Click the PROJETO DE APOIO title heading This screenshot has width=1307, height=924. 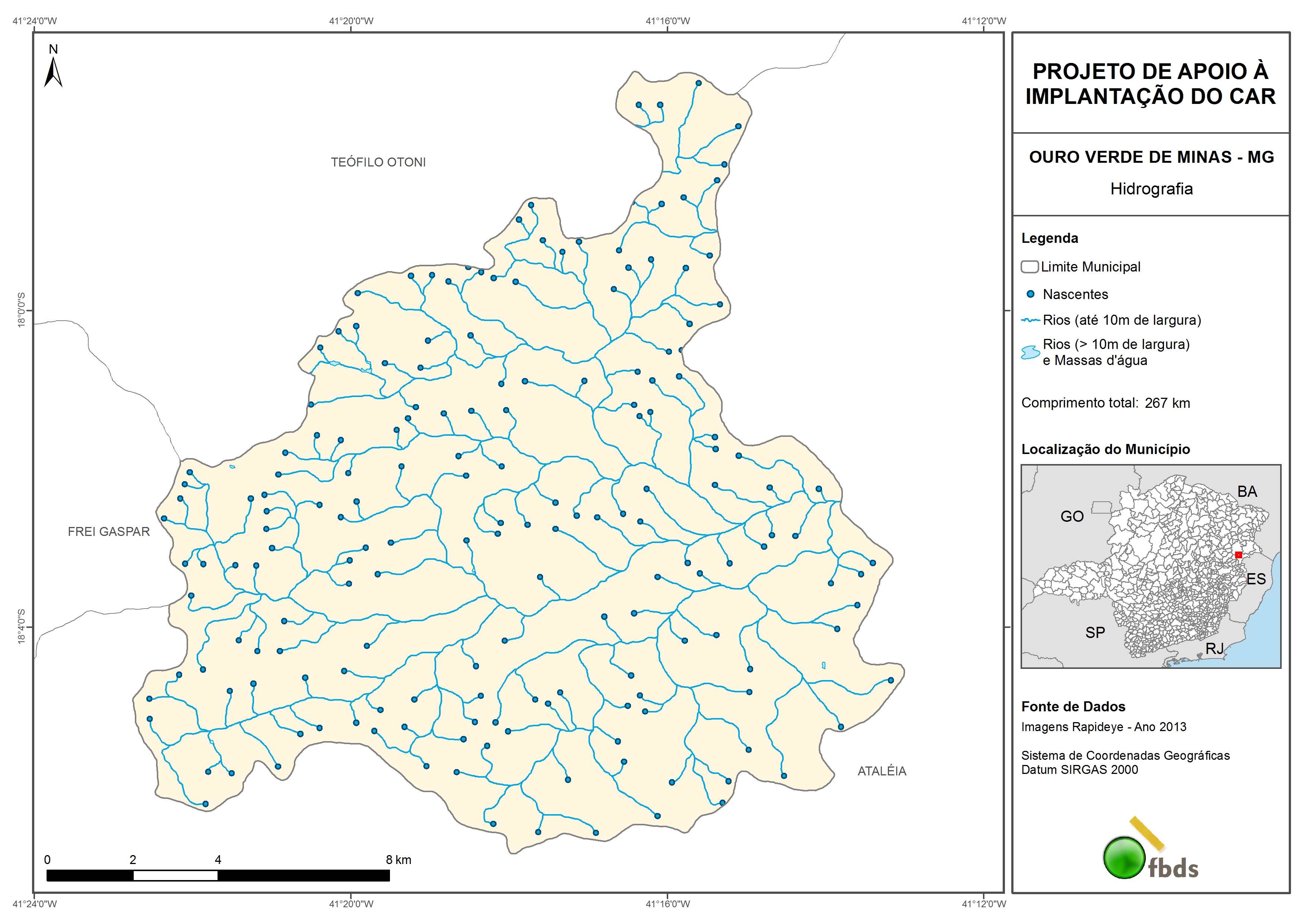(1151, 84)
